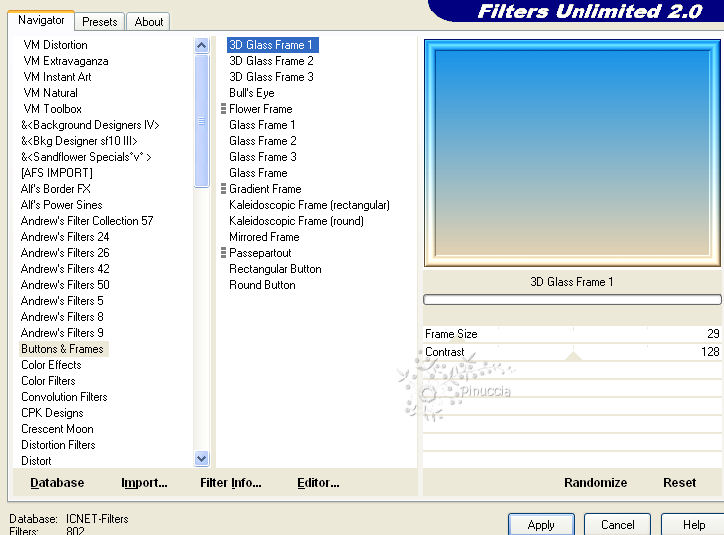The image size is (724, 535).
Task: Select the plain Glass Frame filter
Action: [258, 173]
